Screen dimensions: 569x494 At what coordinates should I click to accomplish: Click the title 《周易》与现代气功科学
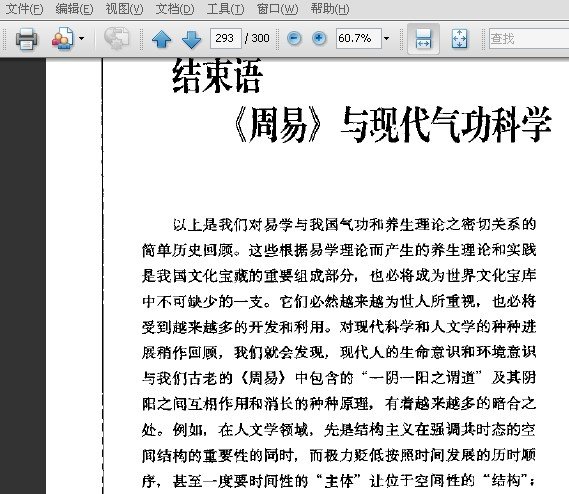click(x=392, y=124)
